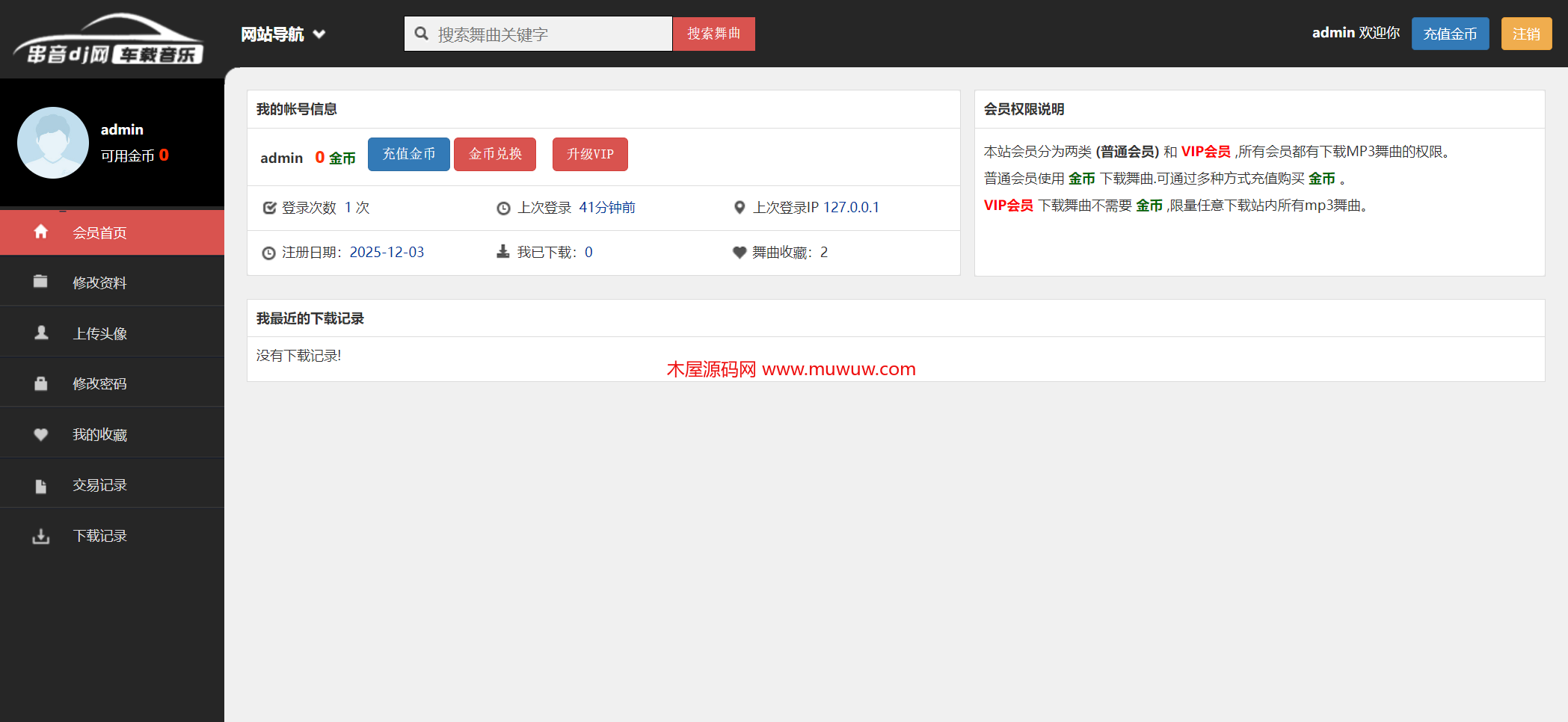Go to 下载记录 in the sidebar
Image resolution: width=1568 pixels, height=722 pixels.
coord(99,536)
